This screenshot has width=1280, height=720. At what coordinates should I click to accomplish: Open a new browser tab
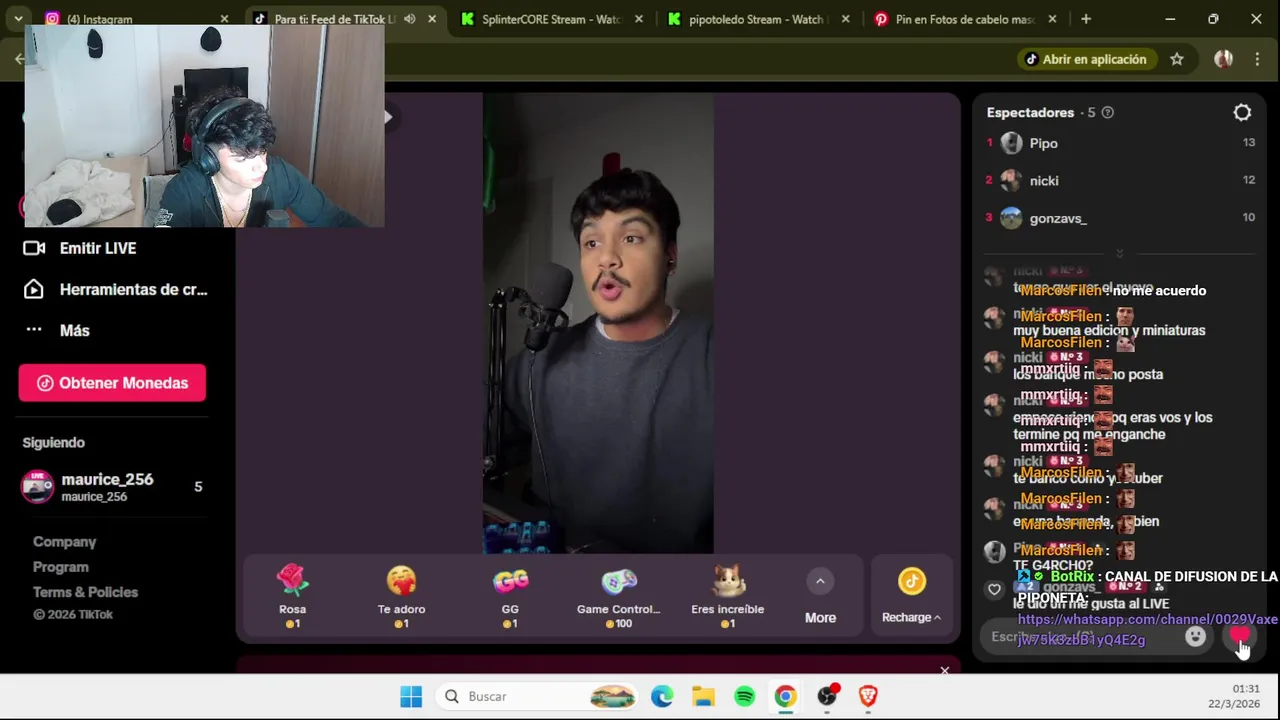pyautogui.click(x=1086, y=19)
